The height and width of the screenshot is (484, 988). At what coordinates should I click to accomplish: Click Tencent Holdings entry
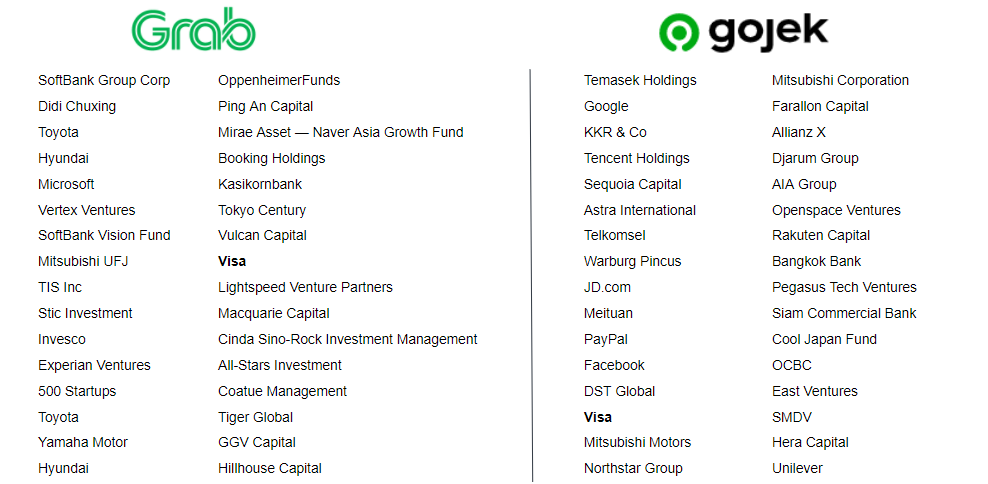[x=637, y=158]
